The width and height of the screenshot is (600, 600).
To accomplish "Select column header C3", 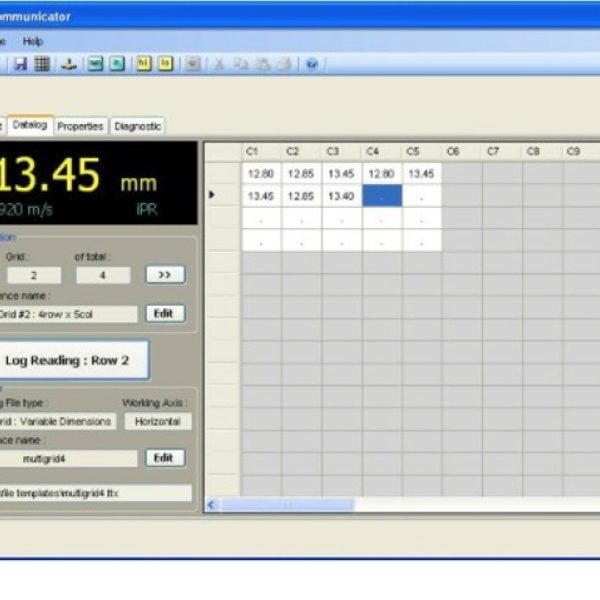I will tap(341, 152).
